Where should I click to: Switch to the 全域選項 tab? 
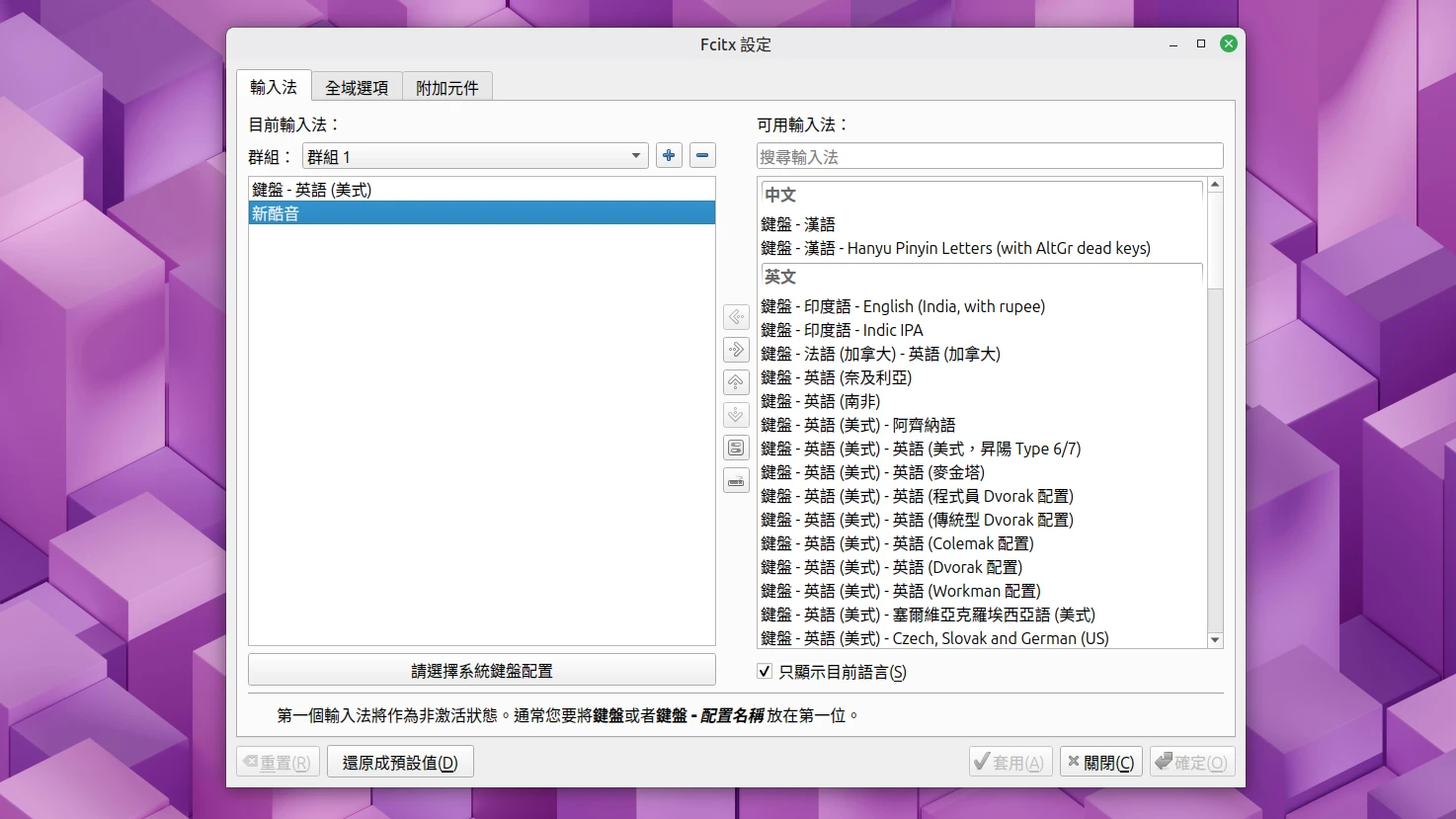[356, 87]
